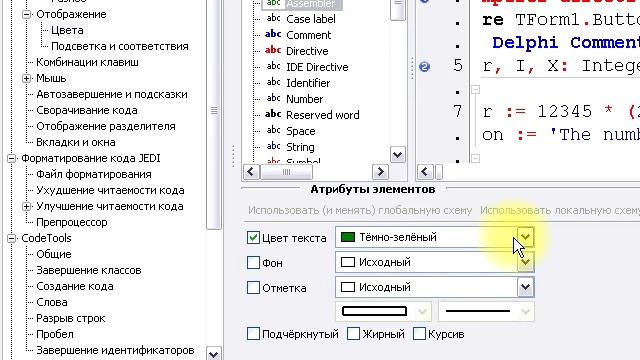Open Общие under CodeTools
640x360 pixels.
pyautogui.click(x=53, y=254)
